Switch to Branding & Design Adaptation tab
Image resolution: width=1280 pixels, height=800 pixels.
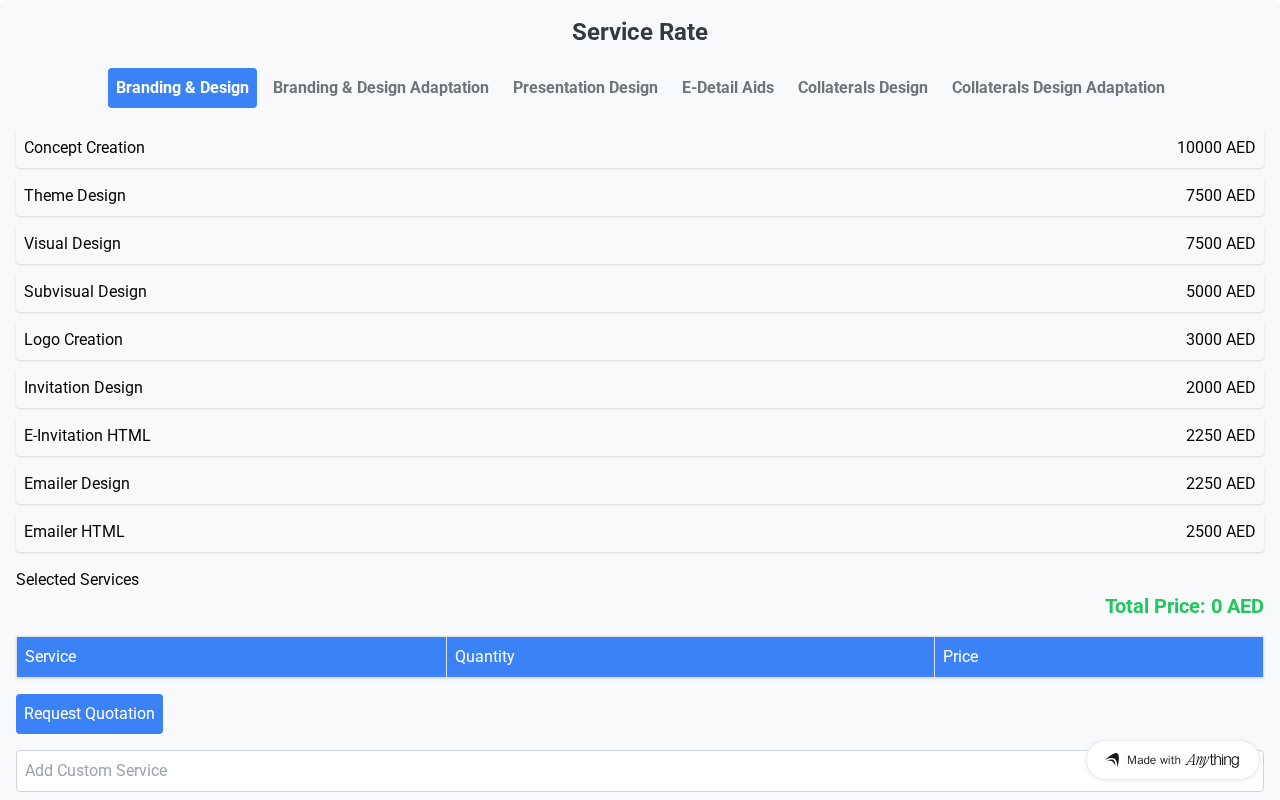[380, 88]
